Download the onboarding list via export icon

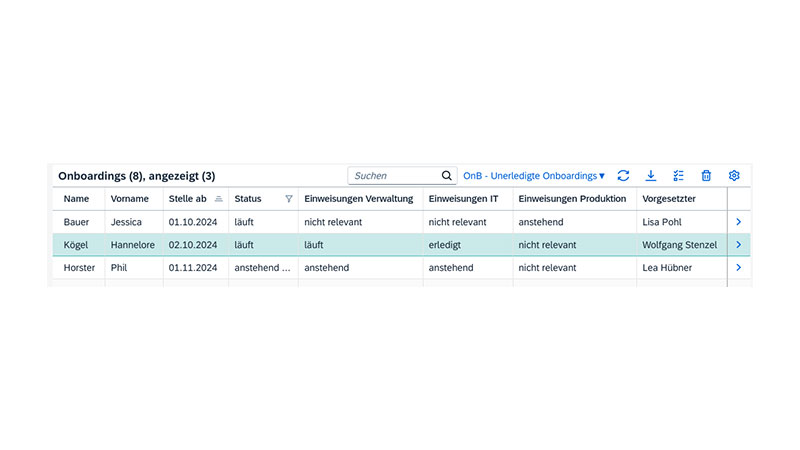[x=651, y=176]
